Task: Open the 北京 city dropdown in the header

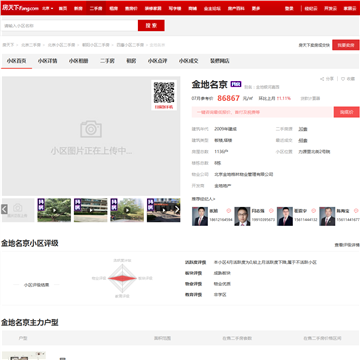Action: [48, 8]
